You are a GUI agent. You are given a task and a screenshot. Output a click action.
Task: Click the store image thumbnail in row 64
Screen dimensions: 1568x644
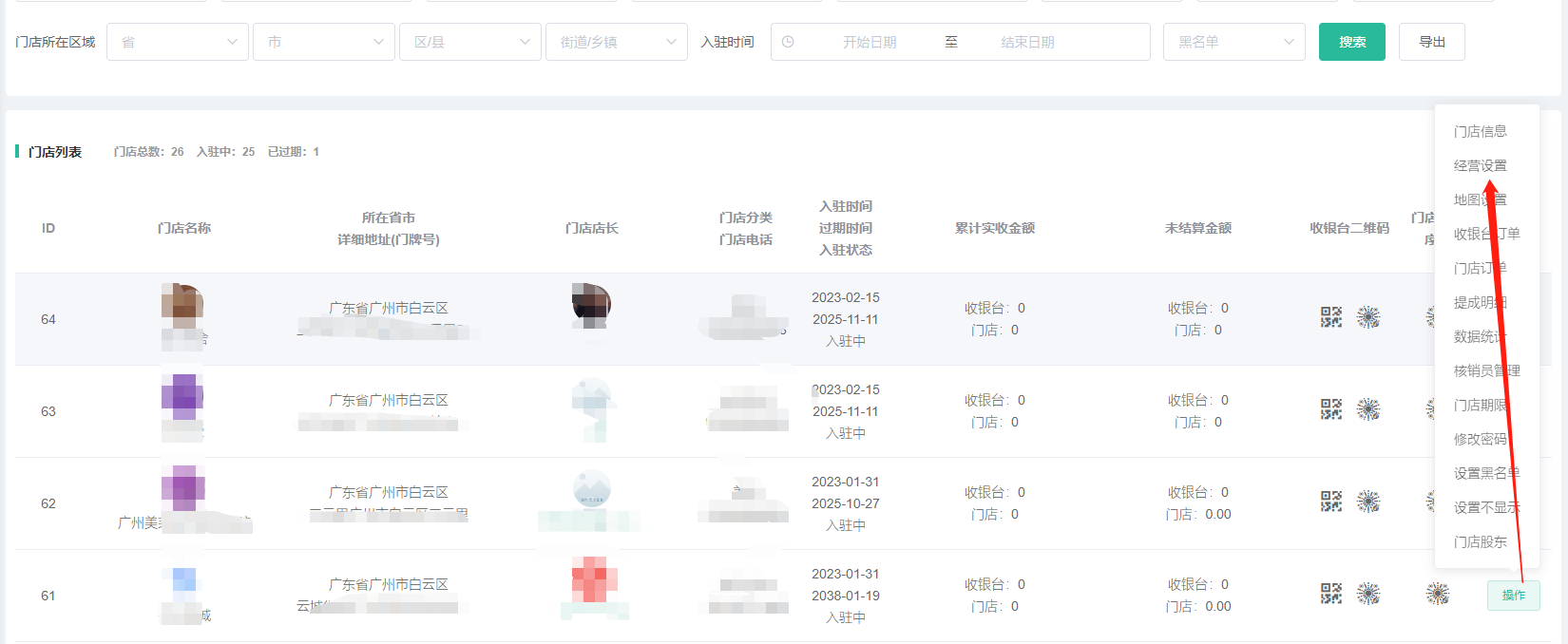[182, 304]
